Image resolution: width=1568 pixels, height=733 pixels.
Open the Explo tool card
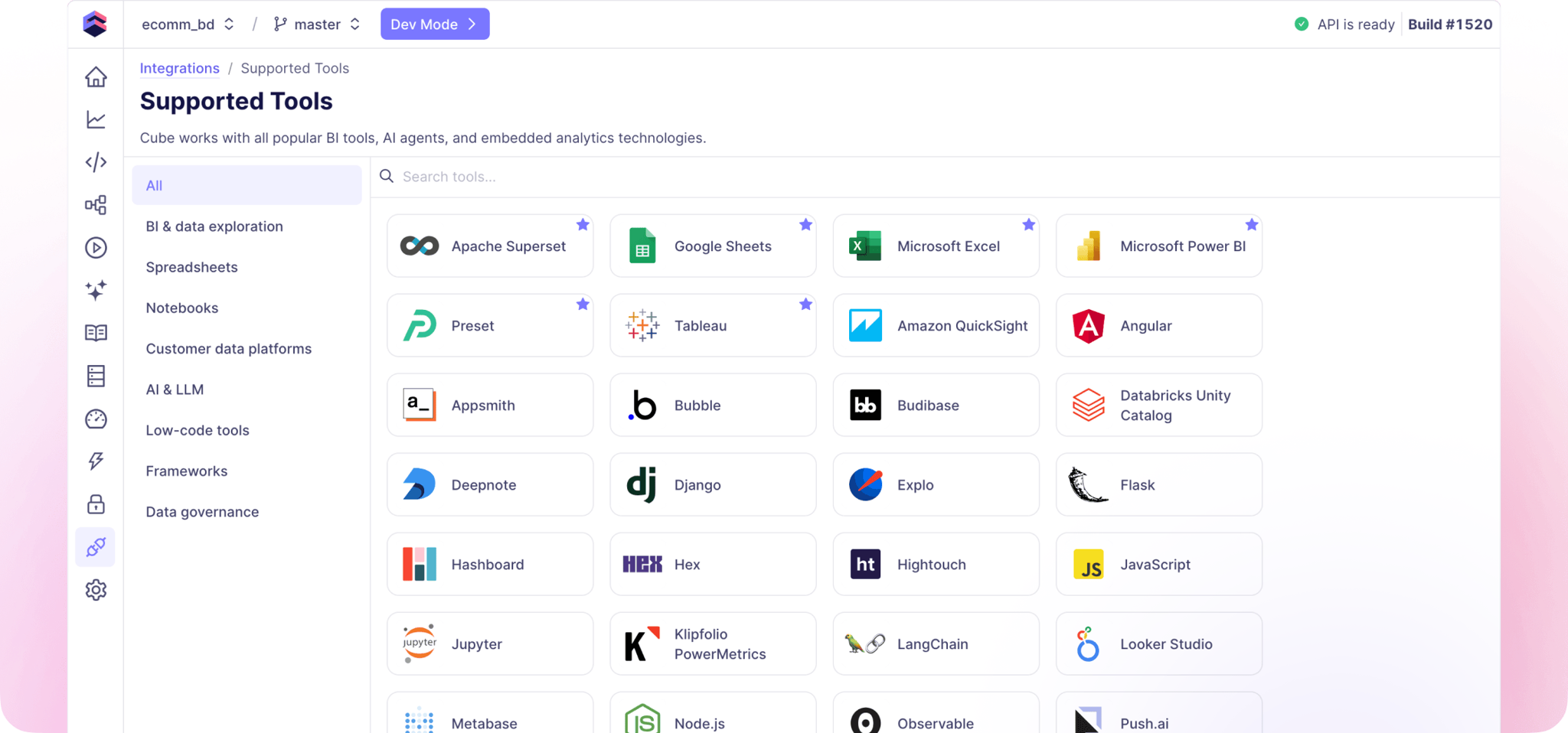[936, 484]
